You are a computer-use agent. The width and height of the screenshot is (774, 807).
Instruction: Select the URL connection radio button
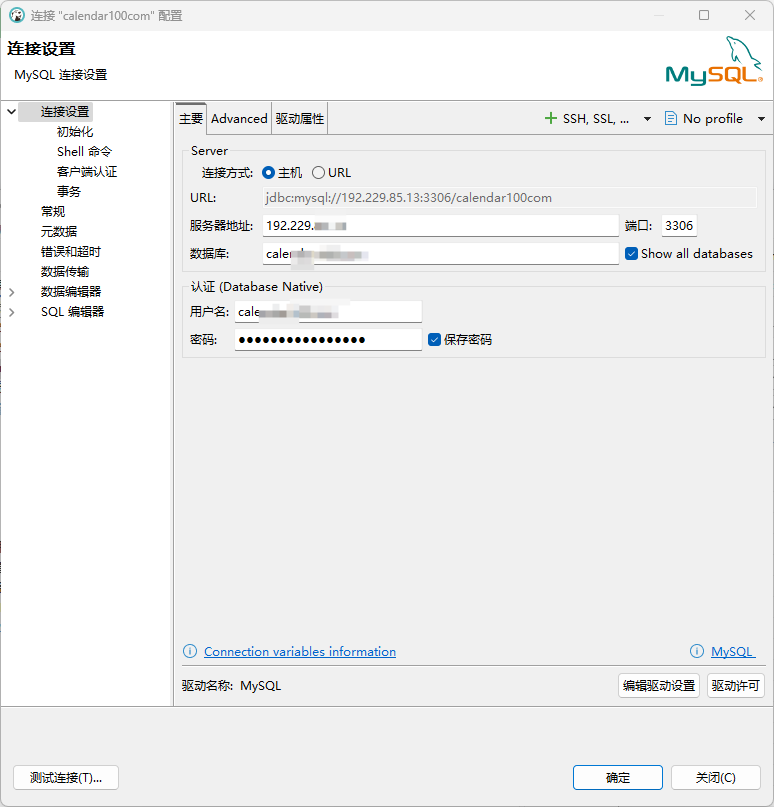(x=319, y=172)
